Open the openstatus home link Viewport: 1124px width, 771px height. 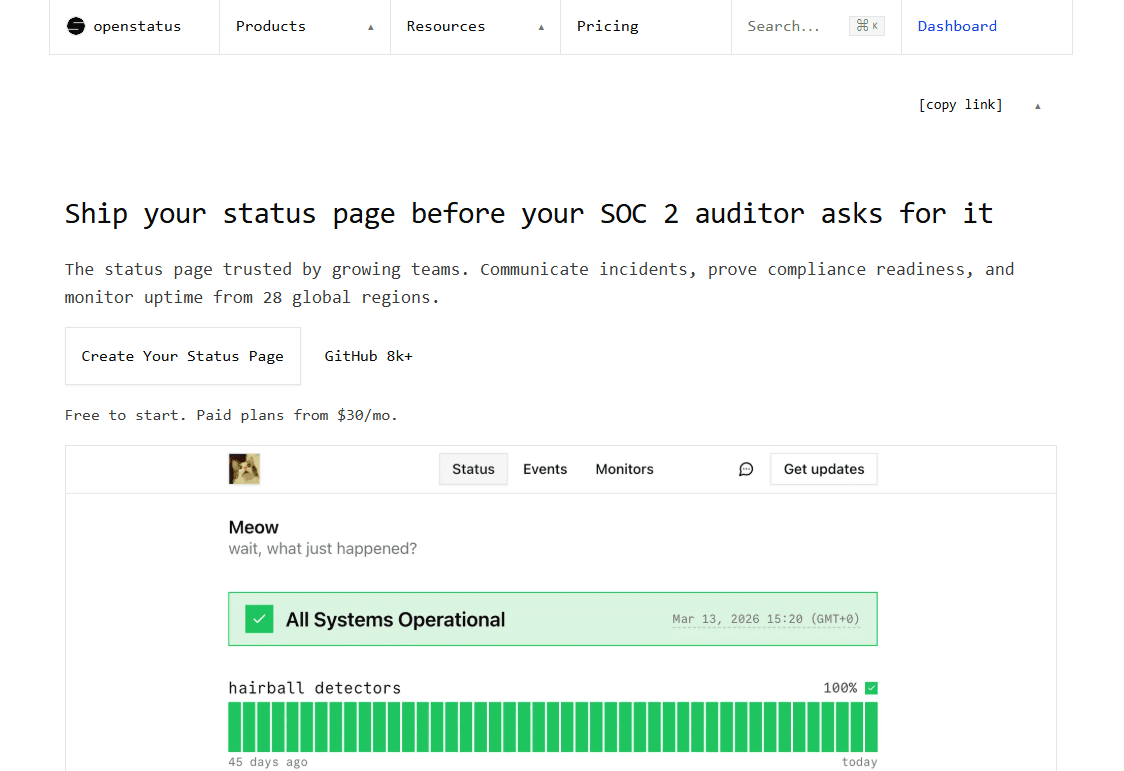click(134, 27)
